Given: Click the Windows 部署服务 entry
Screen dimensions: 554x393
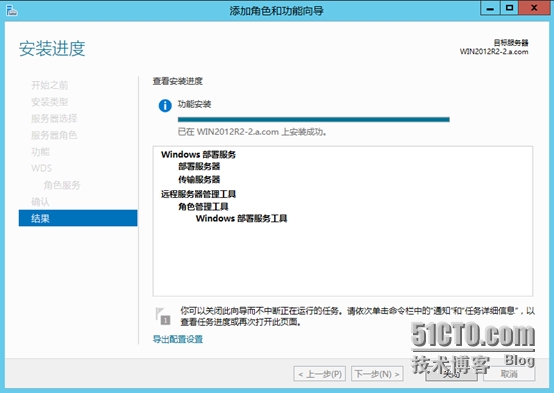Looking at the screenshot, I should point(198,154).
